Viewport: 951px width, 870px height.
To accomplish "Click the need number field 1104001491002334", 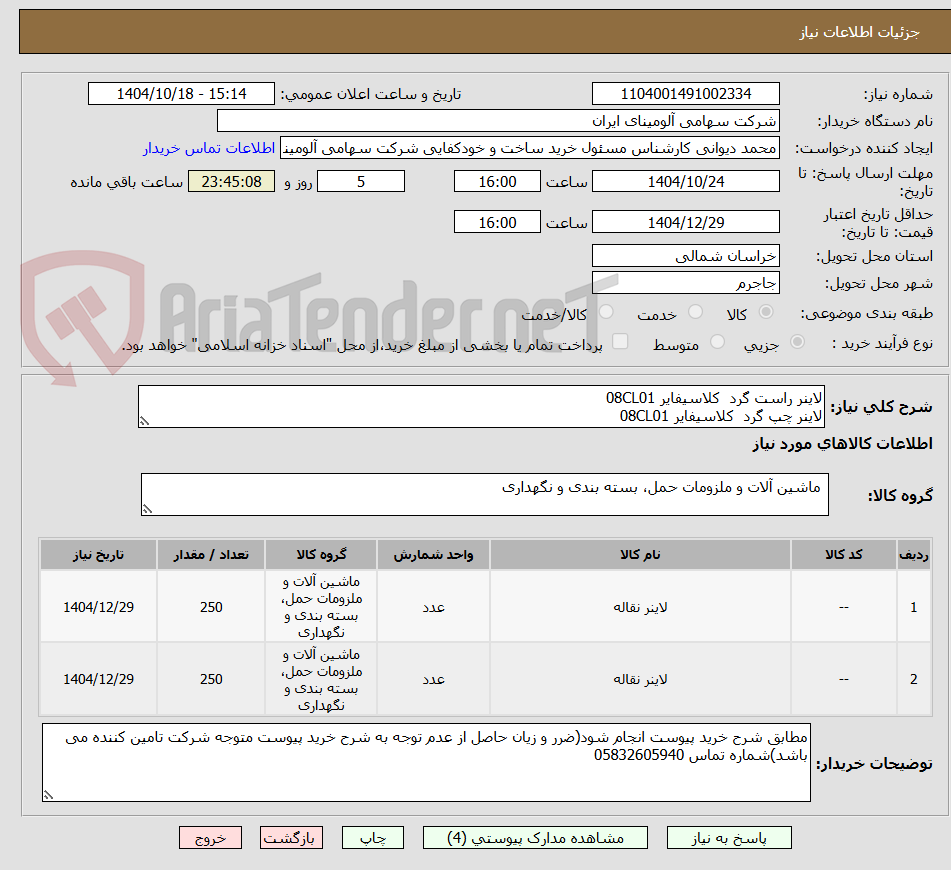I will pyautogui.click(x=685, y=94).
